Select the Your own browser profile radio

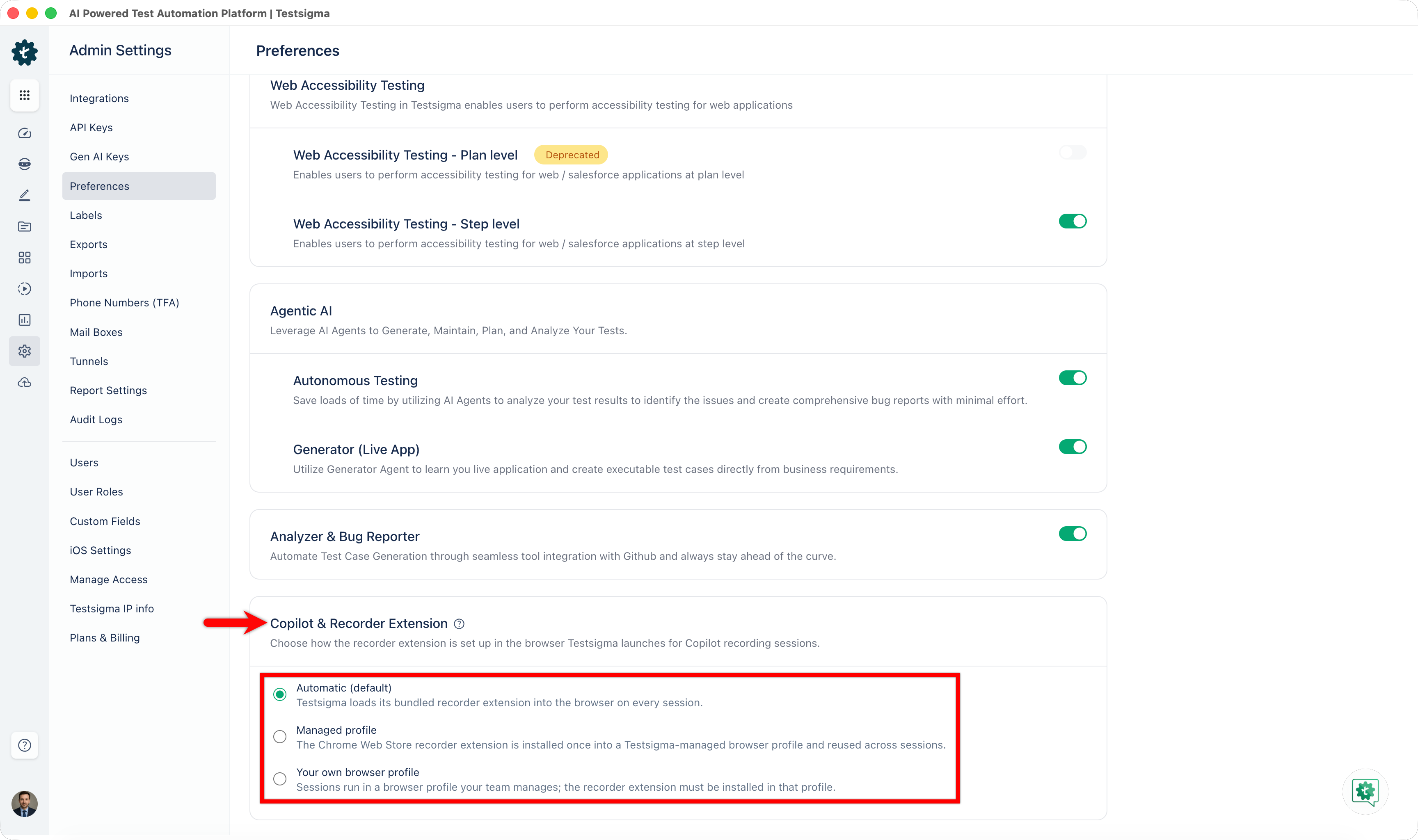click(x=280, y=779)
